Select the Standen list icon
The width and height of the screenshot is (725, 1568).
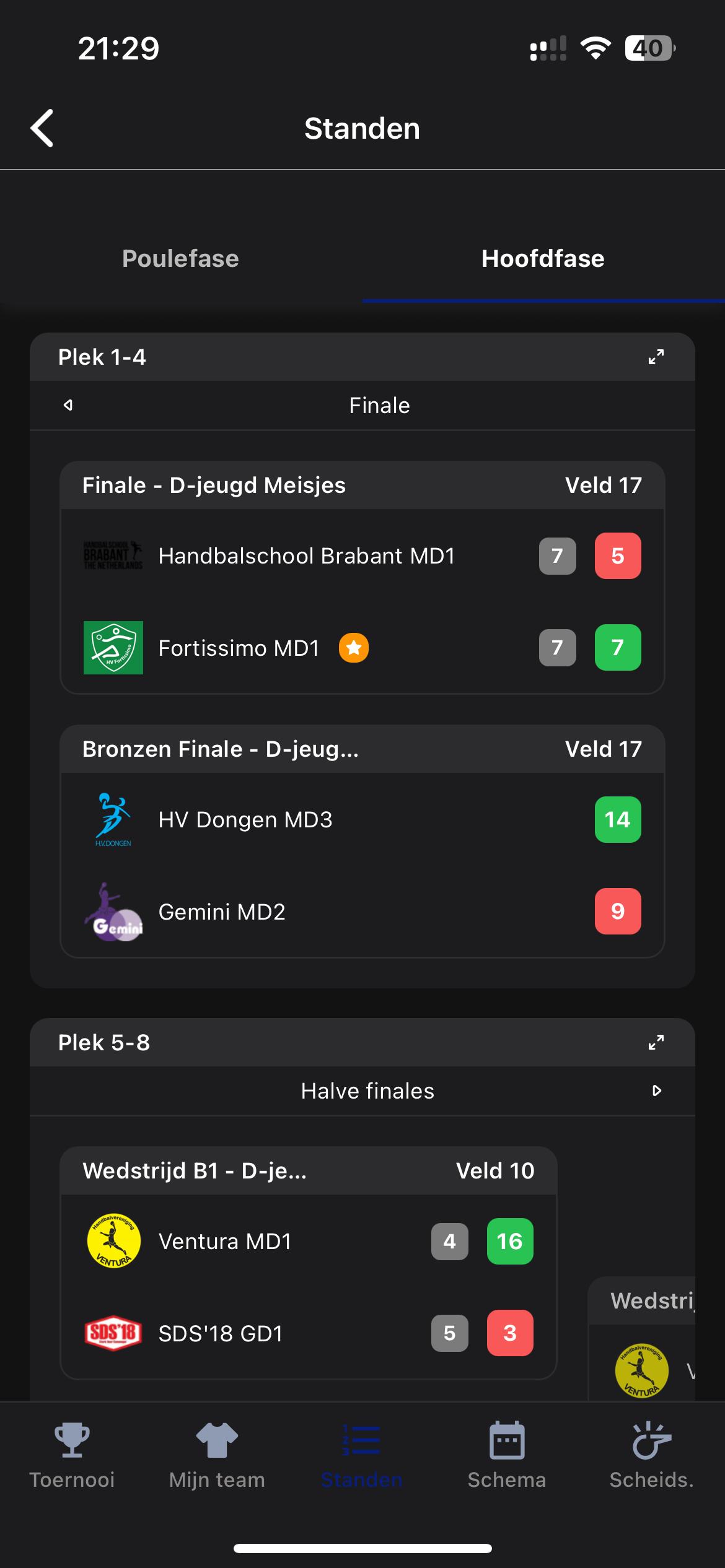coord(362,1440)
